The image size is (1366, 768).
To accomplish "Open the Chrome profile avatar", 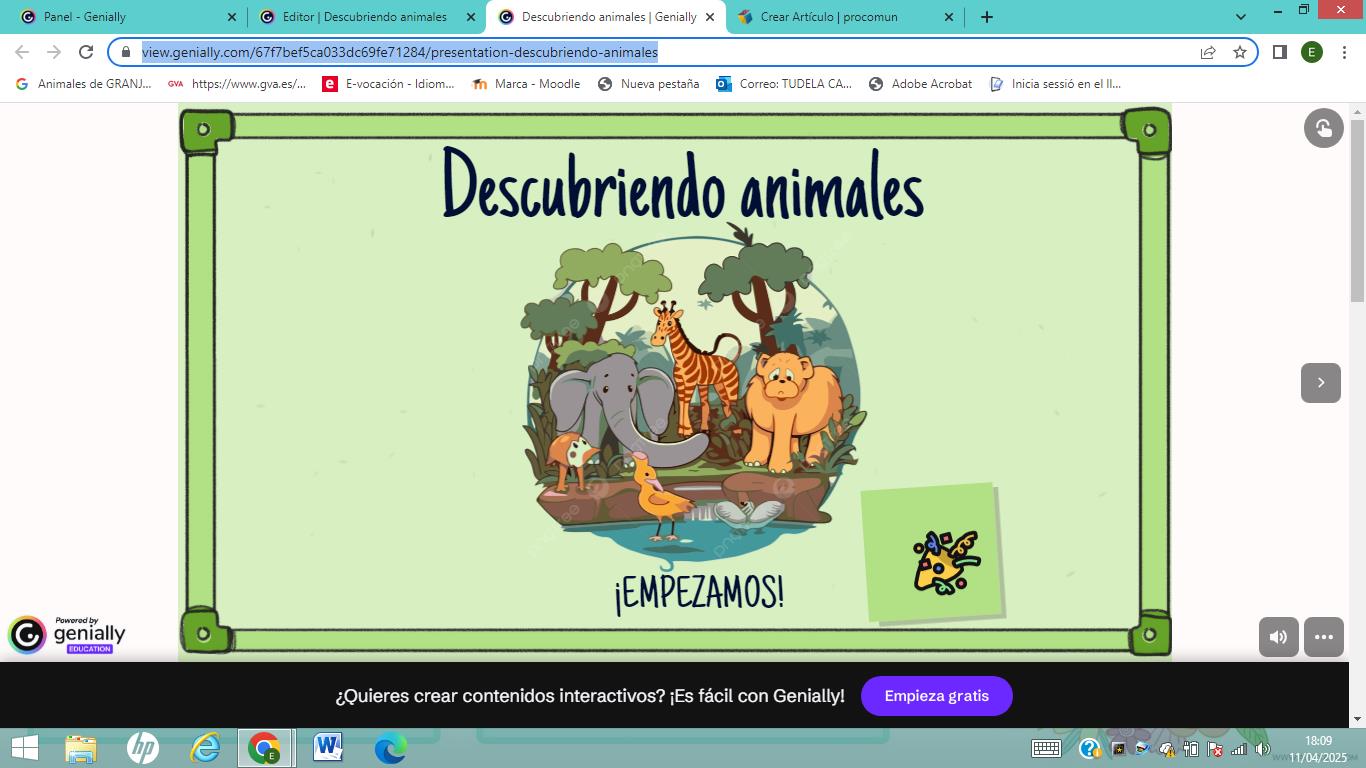I will (1312, 53).
